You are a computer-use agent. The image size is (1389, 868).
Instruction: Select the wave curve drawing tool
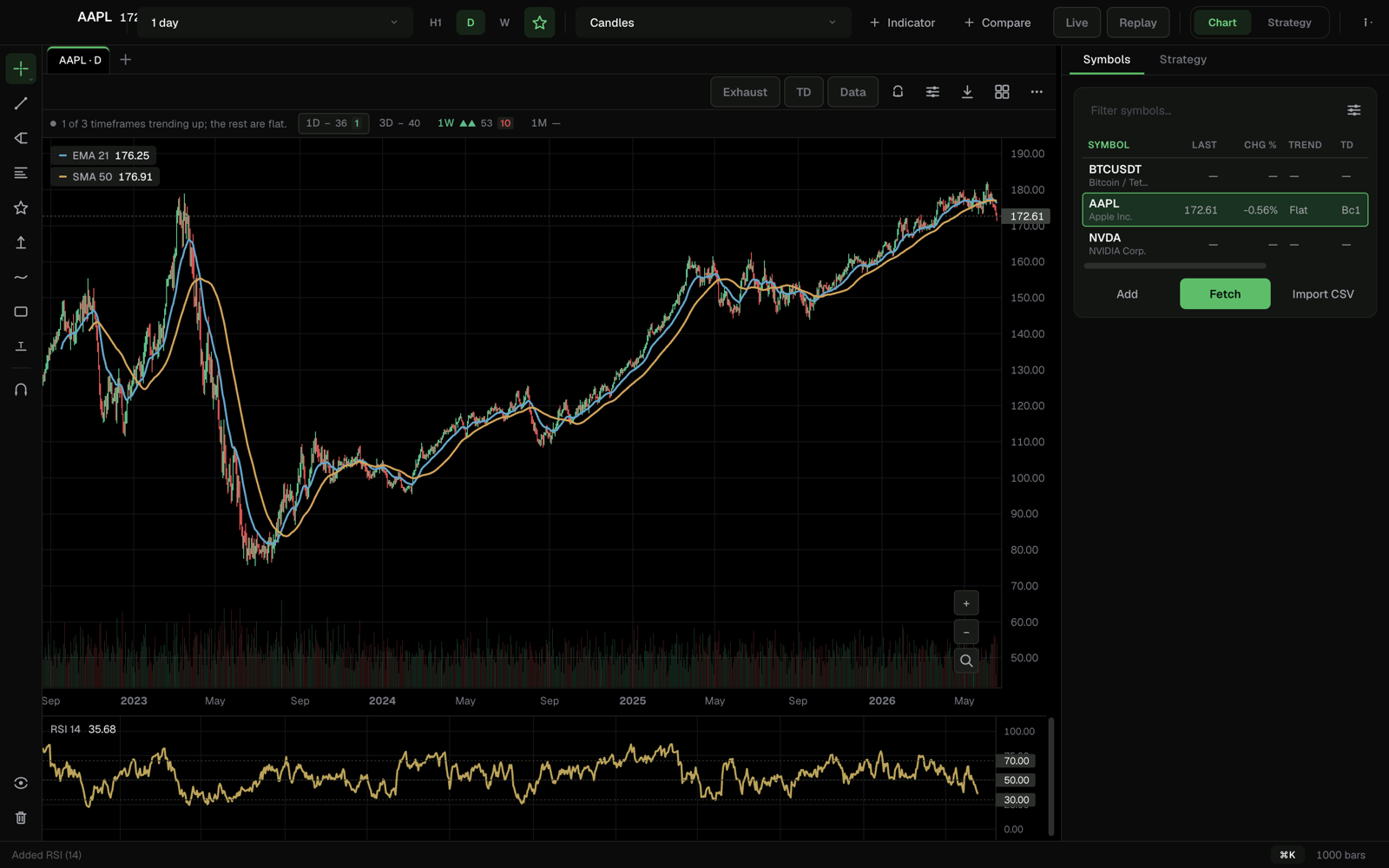(x=21, y=277)
